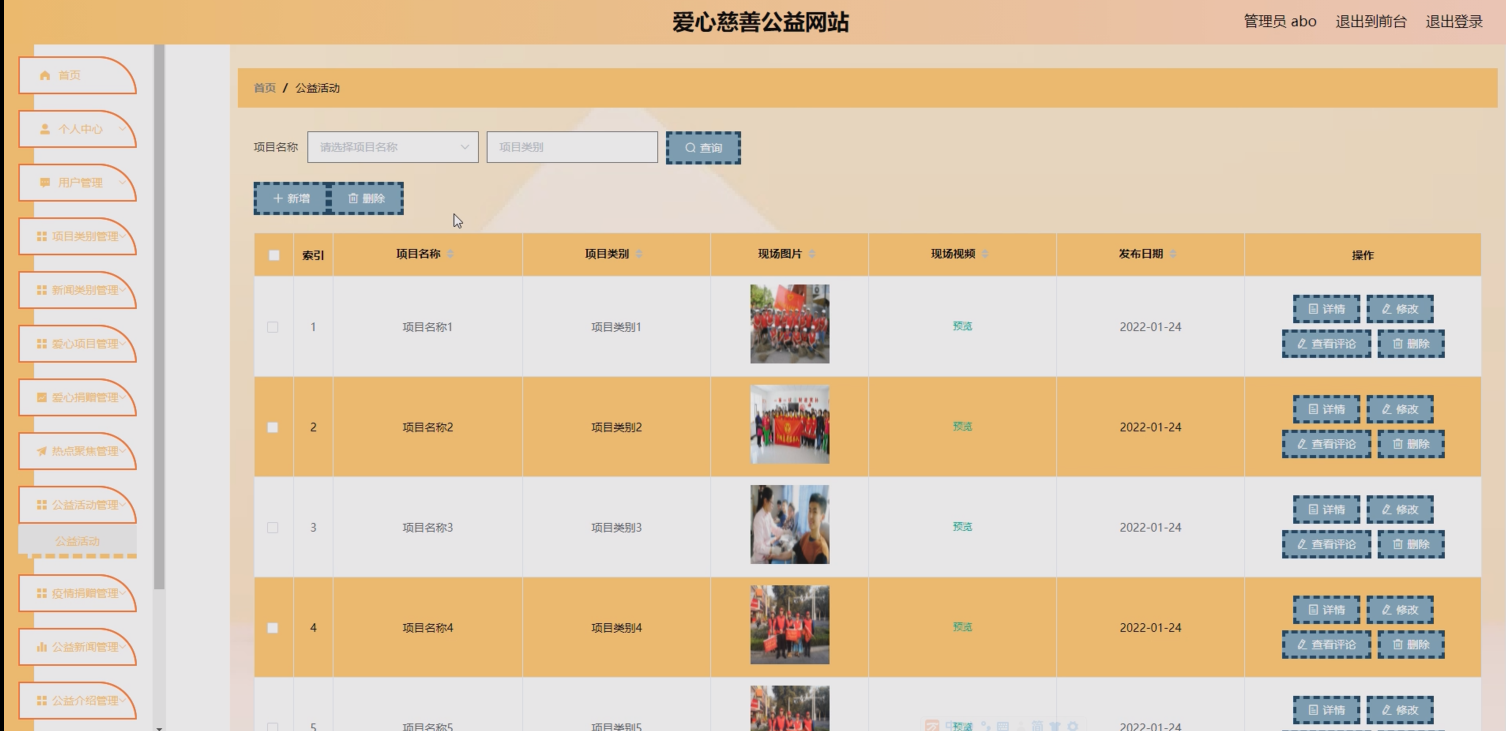Click the sidebar vertical scrollbar
Image resolution: width=1506 pixels, height=731 pixels.
click(159, 316)
